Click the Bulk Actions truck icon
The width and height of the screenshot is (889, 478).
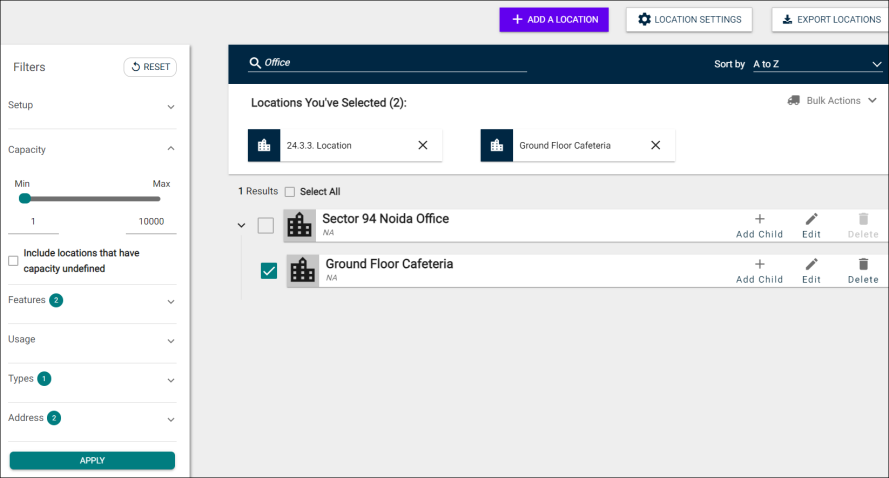[x=794, y=100]
